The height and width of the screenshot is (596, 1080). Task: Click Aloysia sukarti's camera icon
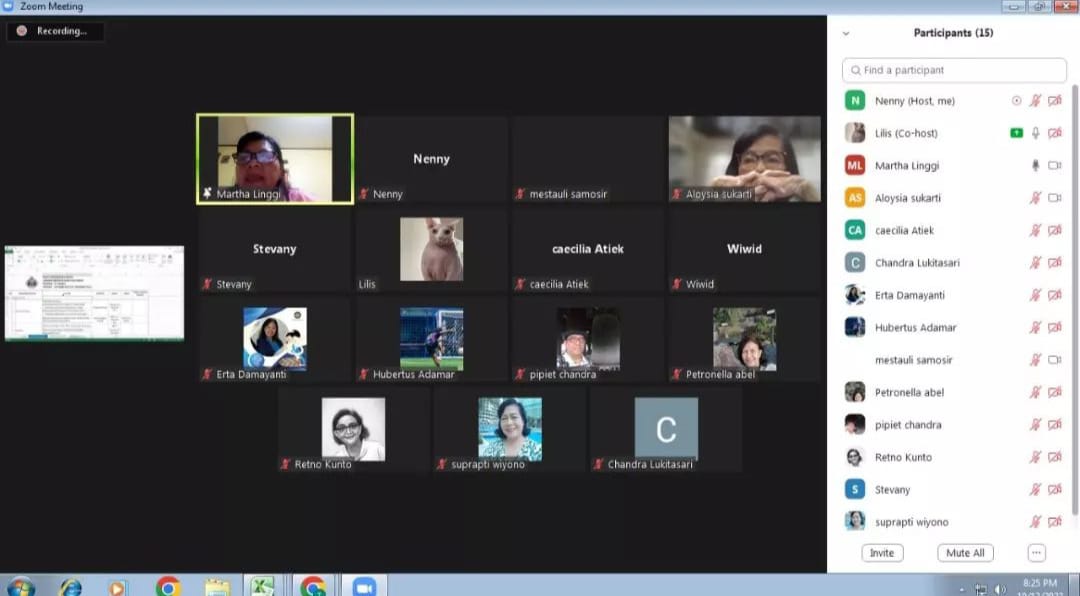point(1054,198)
